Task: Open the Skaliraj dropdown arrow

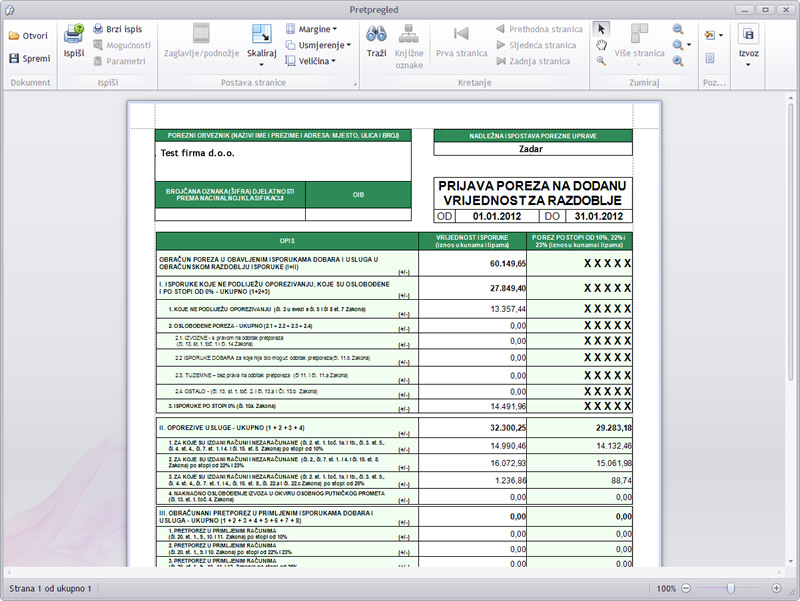Action: click(262, 65)
